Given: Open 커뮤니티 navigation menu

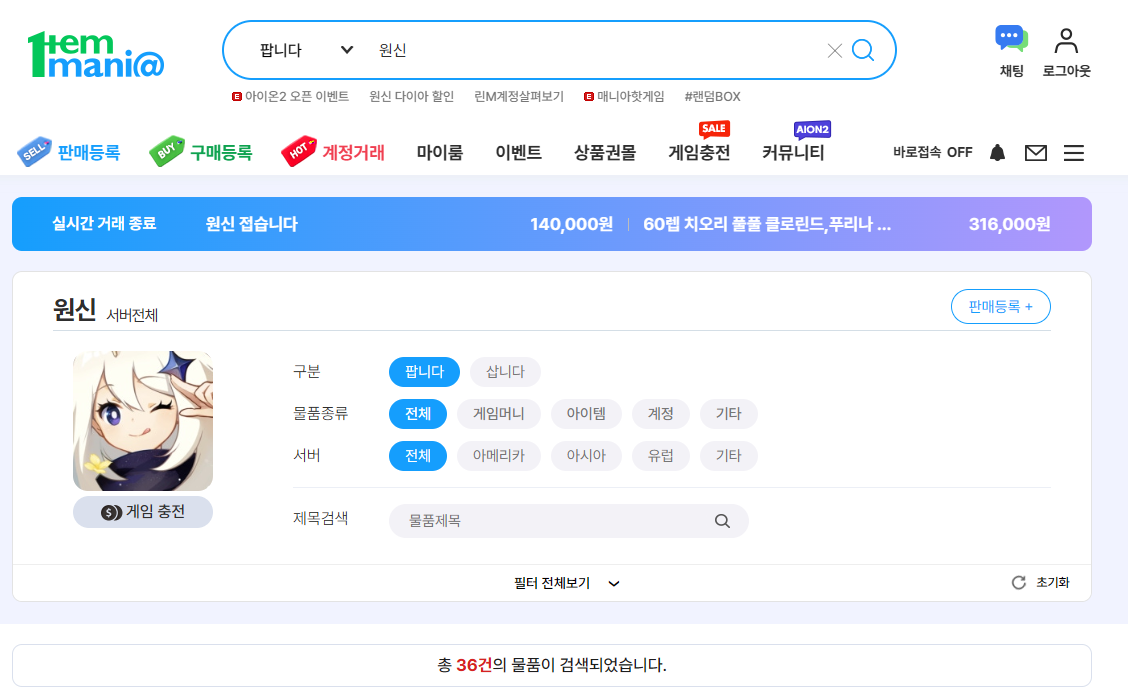Looking at the screenshot, I should coord(793,153).
